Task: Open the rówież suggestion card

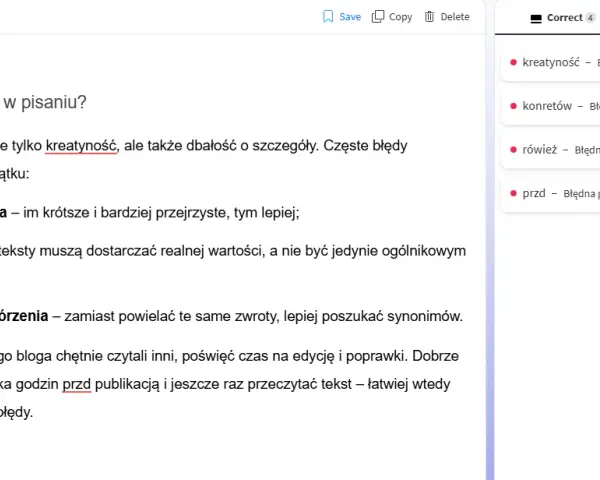Action: tap(551, 150)
